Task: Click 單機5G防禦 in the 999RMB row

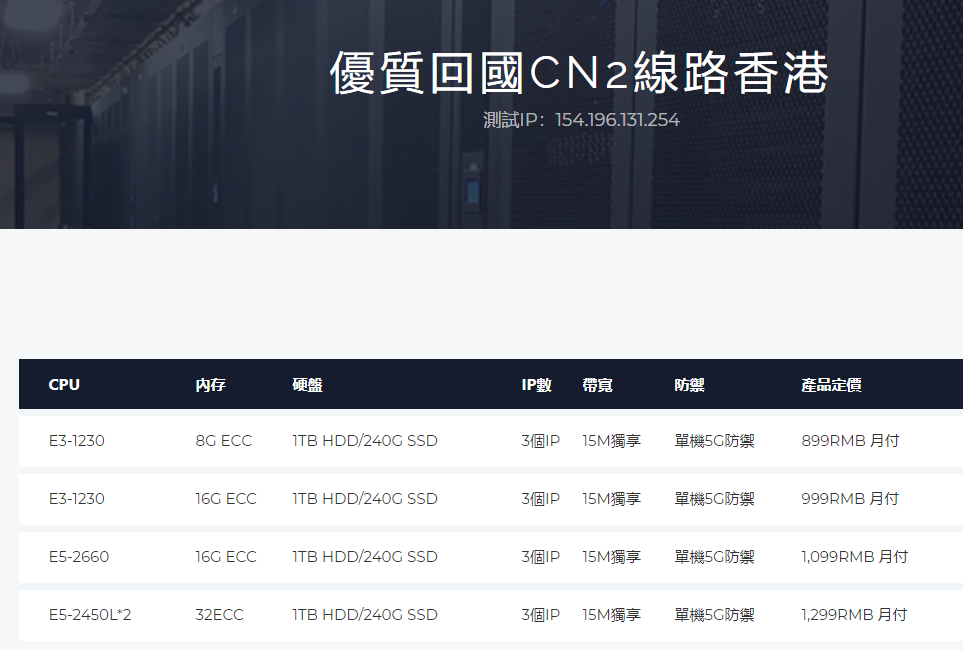Action: [714, 498]
